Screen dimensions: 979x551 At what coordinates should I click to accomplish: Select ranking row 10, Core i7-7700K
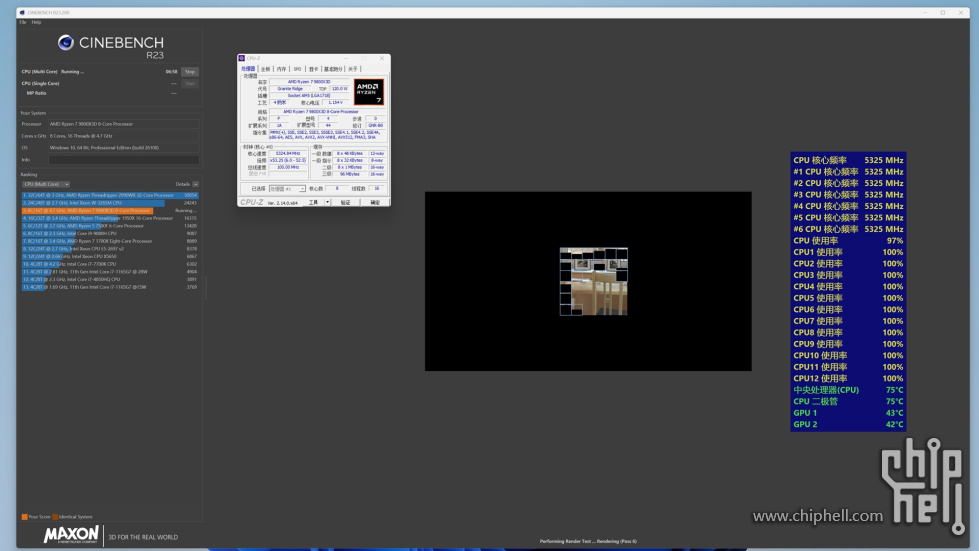(x=110, y=264)
